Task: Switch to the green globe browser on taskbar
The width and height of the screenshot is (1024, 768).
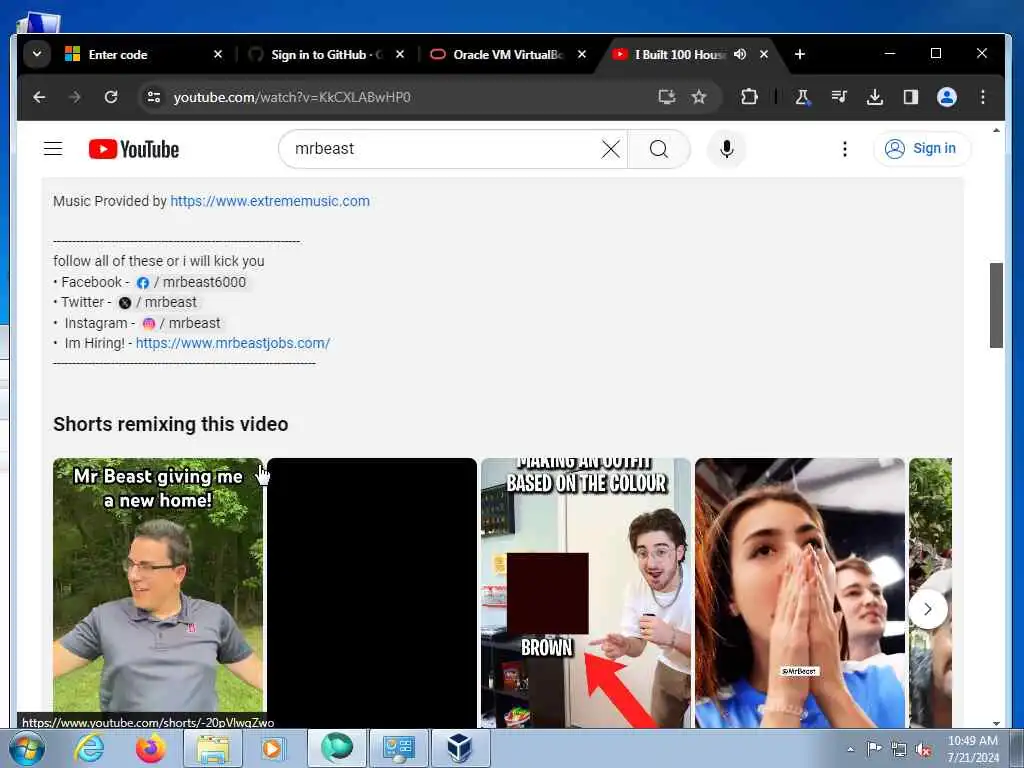Action: [337, 748]
